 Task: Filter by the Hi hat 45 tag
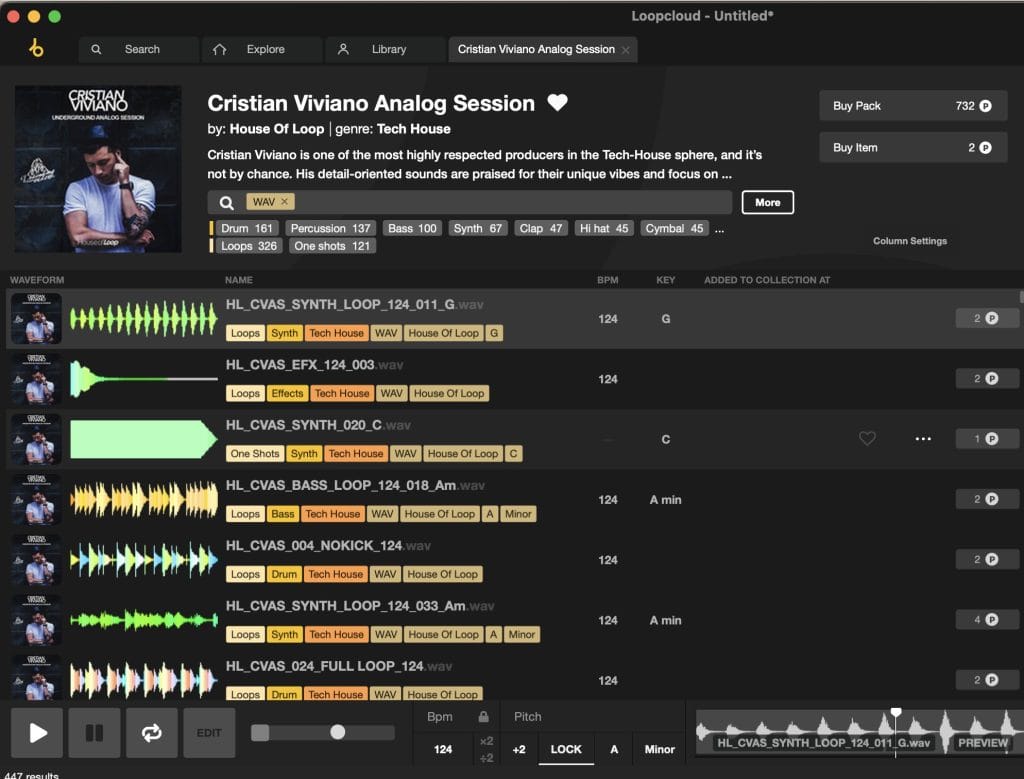click(x=604, y=228)
